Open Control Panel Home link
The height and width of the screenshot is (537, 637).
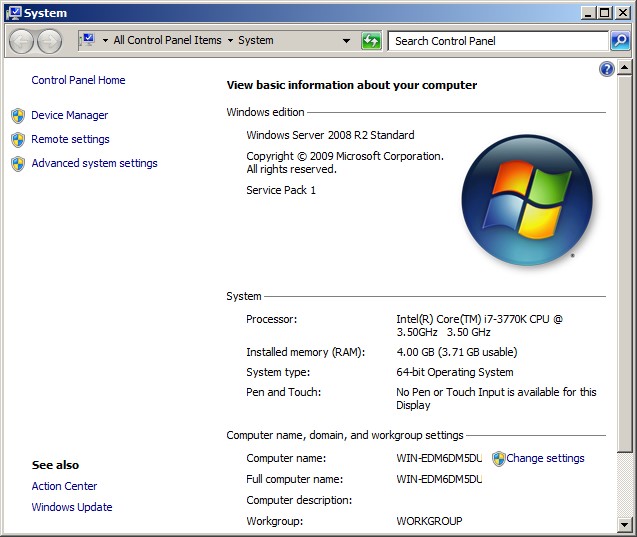click(x=78, y=80)
